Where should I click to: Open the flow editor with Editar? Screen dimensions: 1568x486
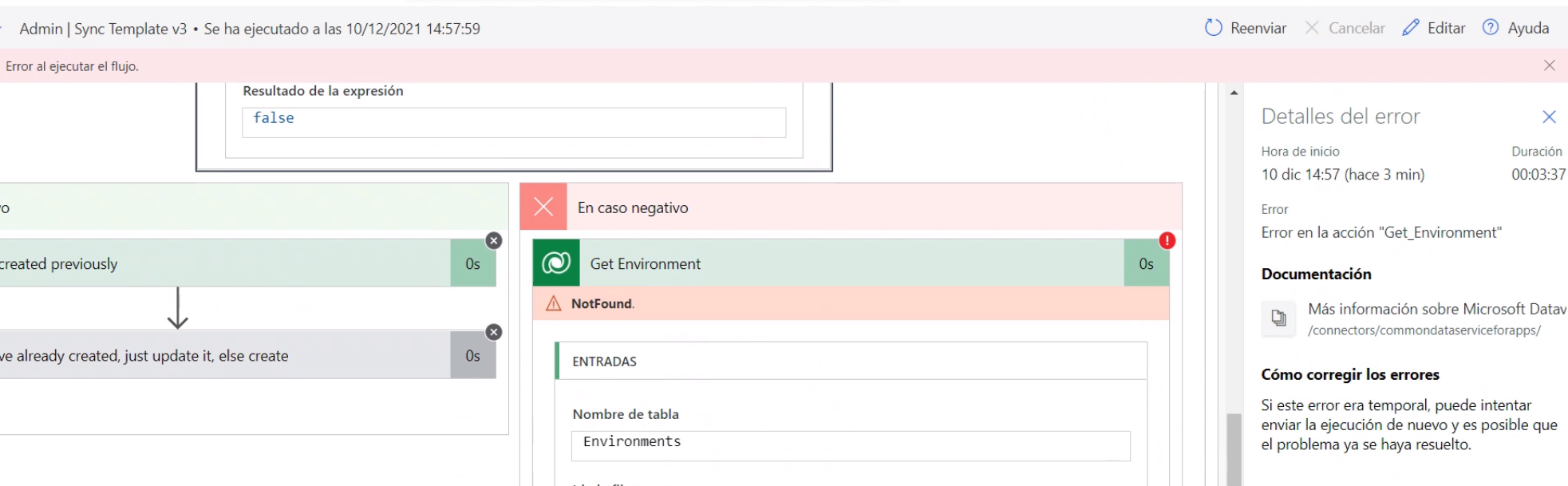pyautogui.click(x=1434, y=28)
